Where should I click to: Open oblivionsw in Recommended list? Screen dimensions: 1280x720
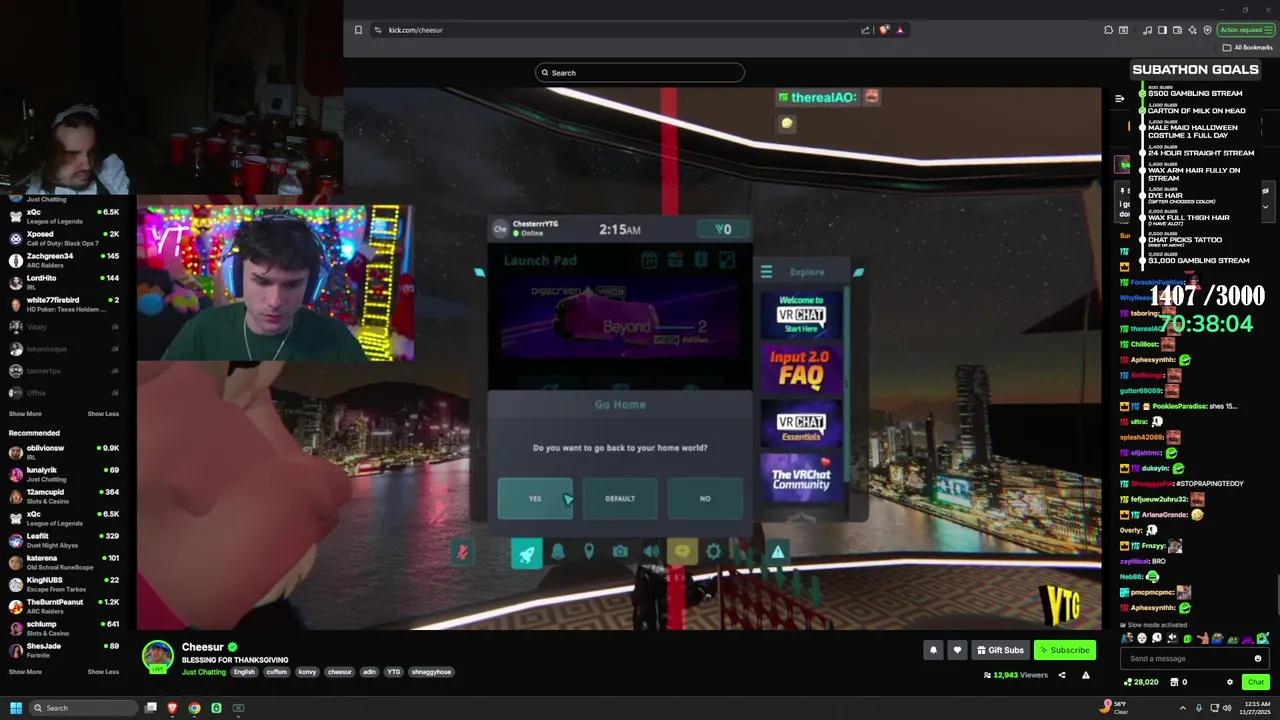[x=66, y=452]
